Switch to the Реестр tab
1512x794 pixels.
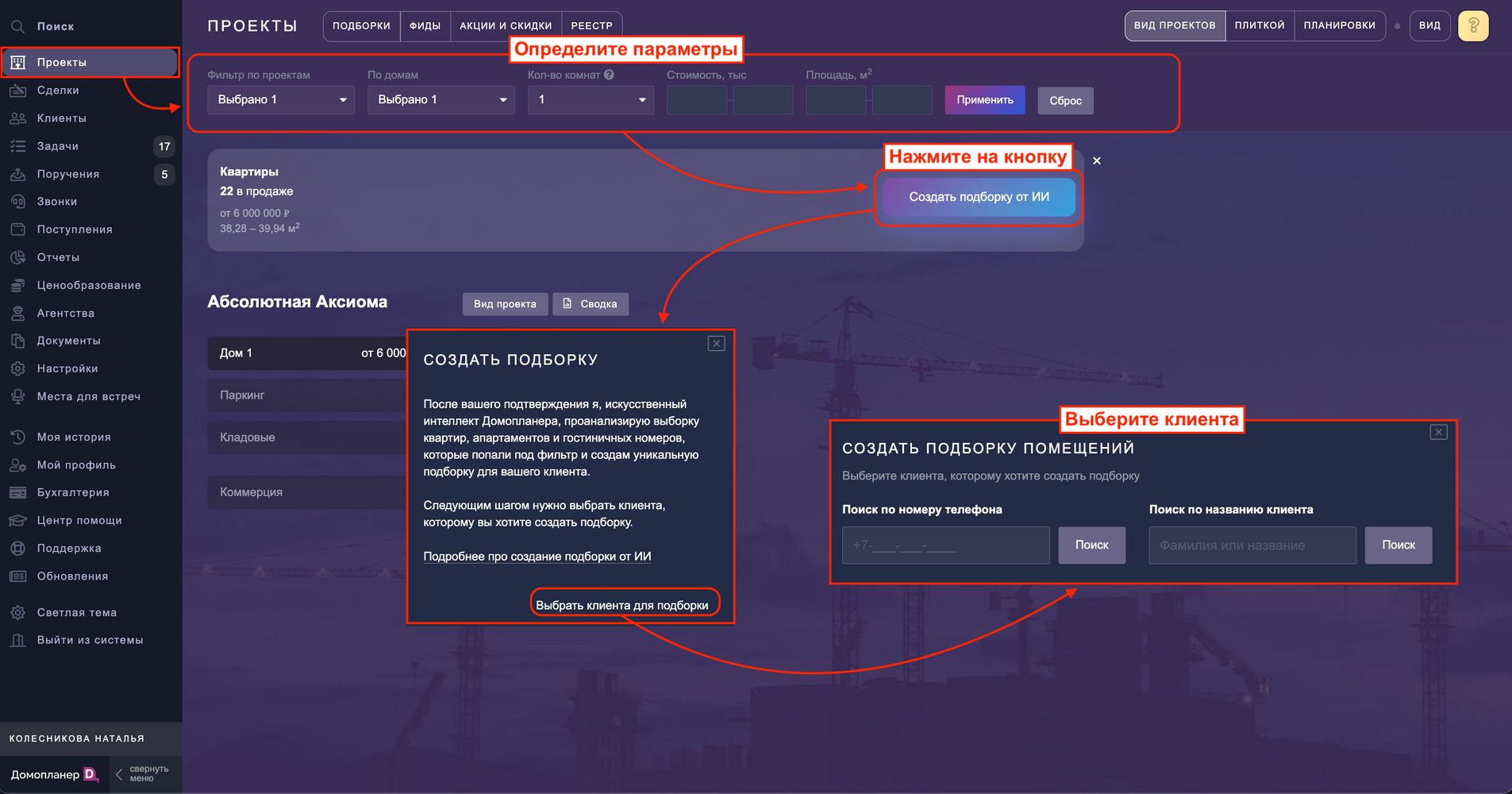tap(592, 25)
